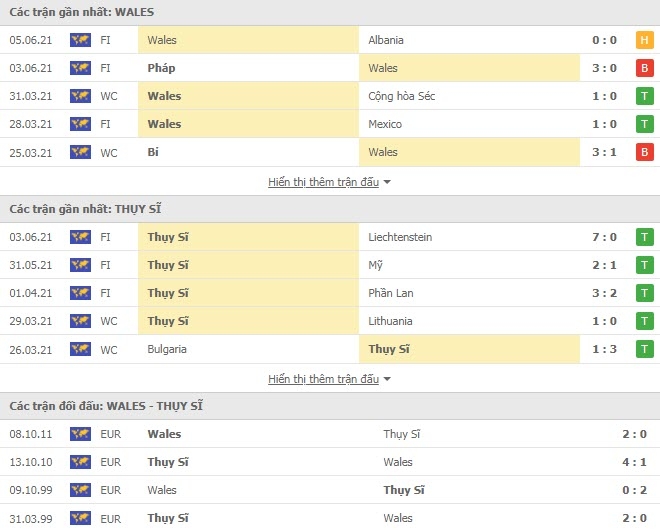
Task: Click the Albania team name
Action: pos(386,40)
